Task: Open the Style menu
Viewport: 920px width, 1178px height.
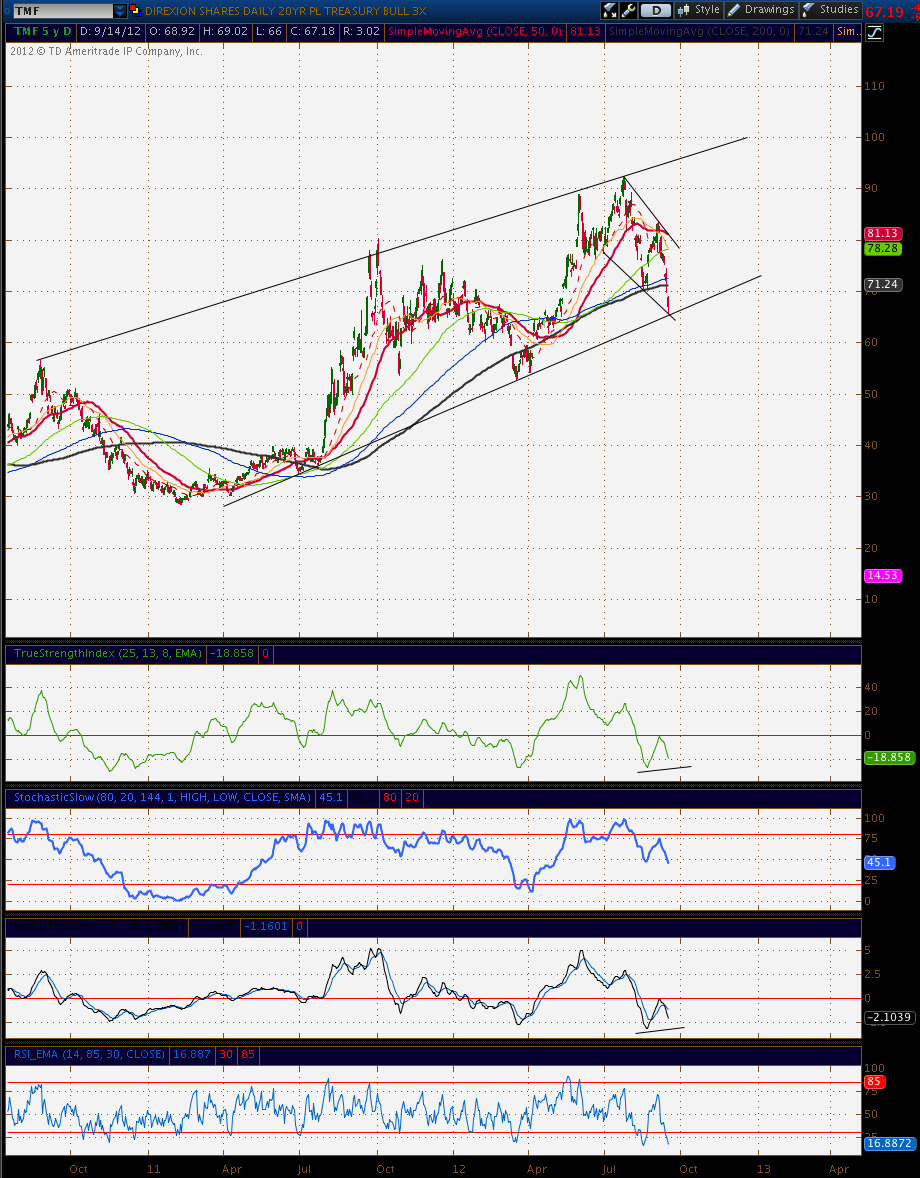Action: [x=699, y=11]
